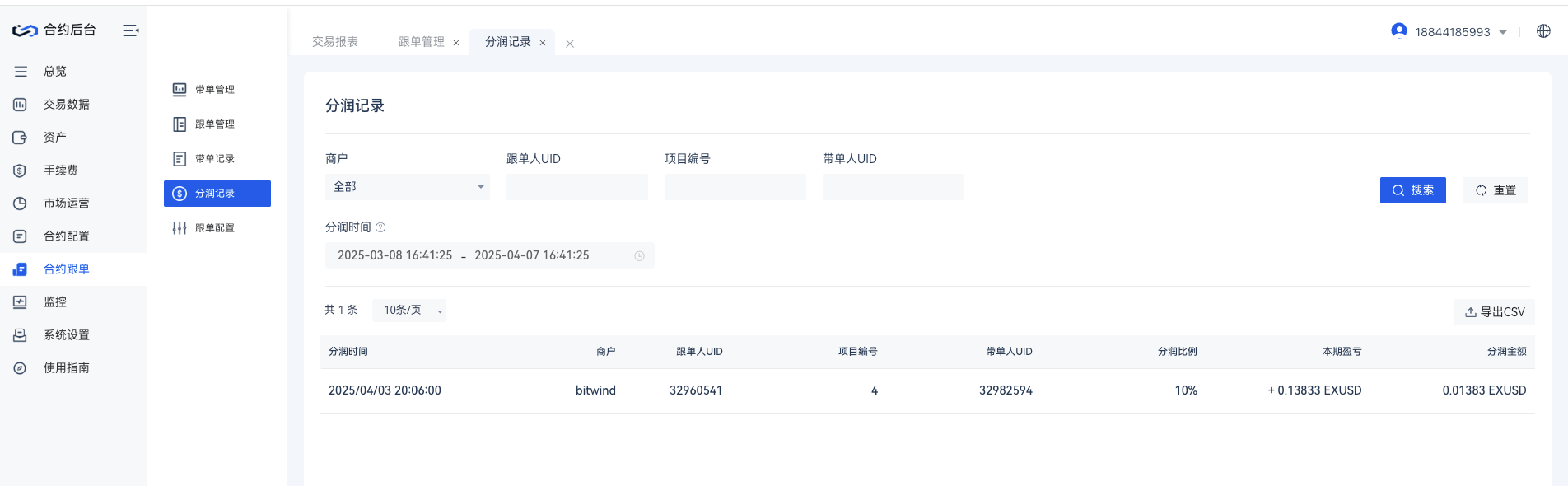
Task: Go to 带单管理 submenu
Action: [x=217, y=90]
